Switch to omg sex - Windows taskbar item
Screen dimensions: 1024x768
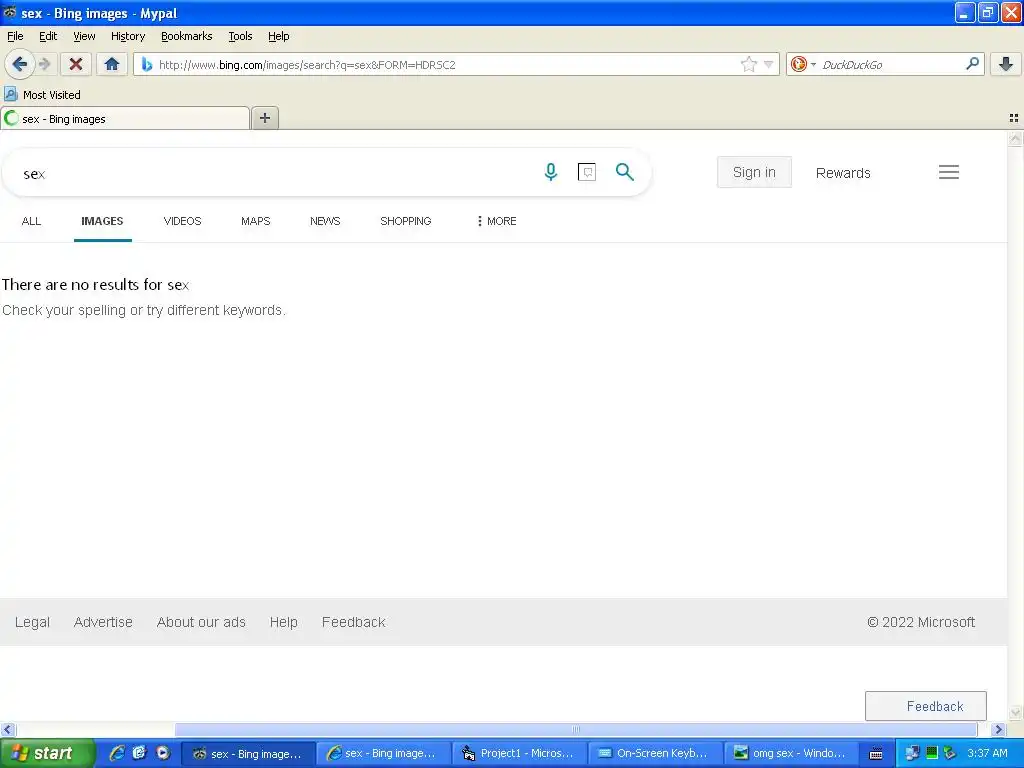coord(791,753)
